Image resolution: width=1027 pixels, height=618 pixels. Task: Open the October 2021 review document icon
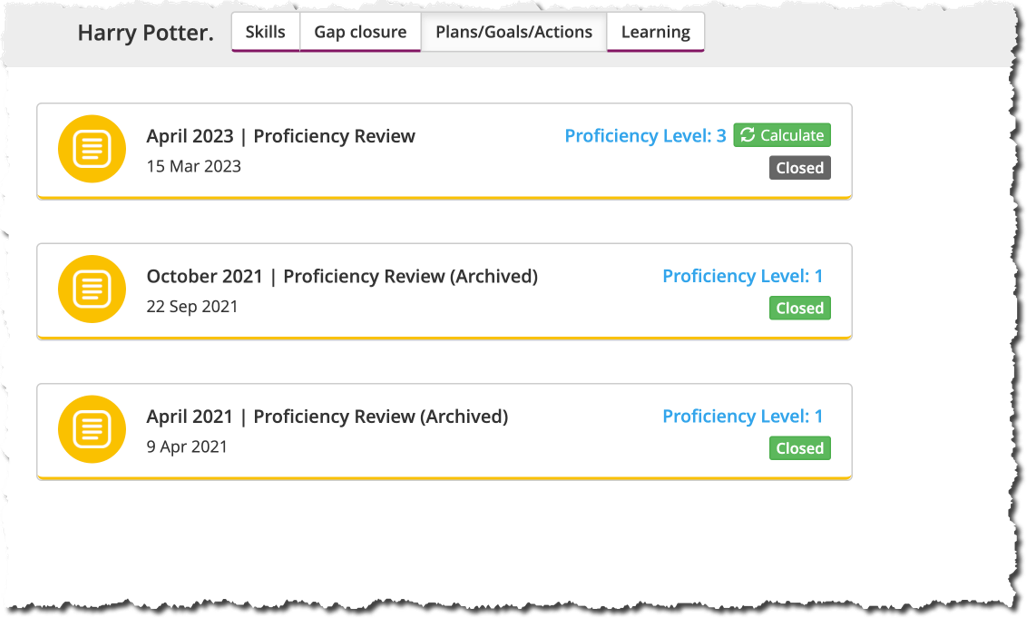[92, 289]
